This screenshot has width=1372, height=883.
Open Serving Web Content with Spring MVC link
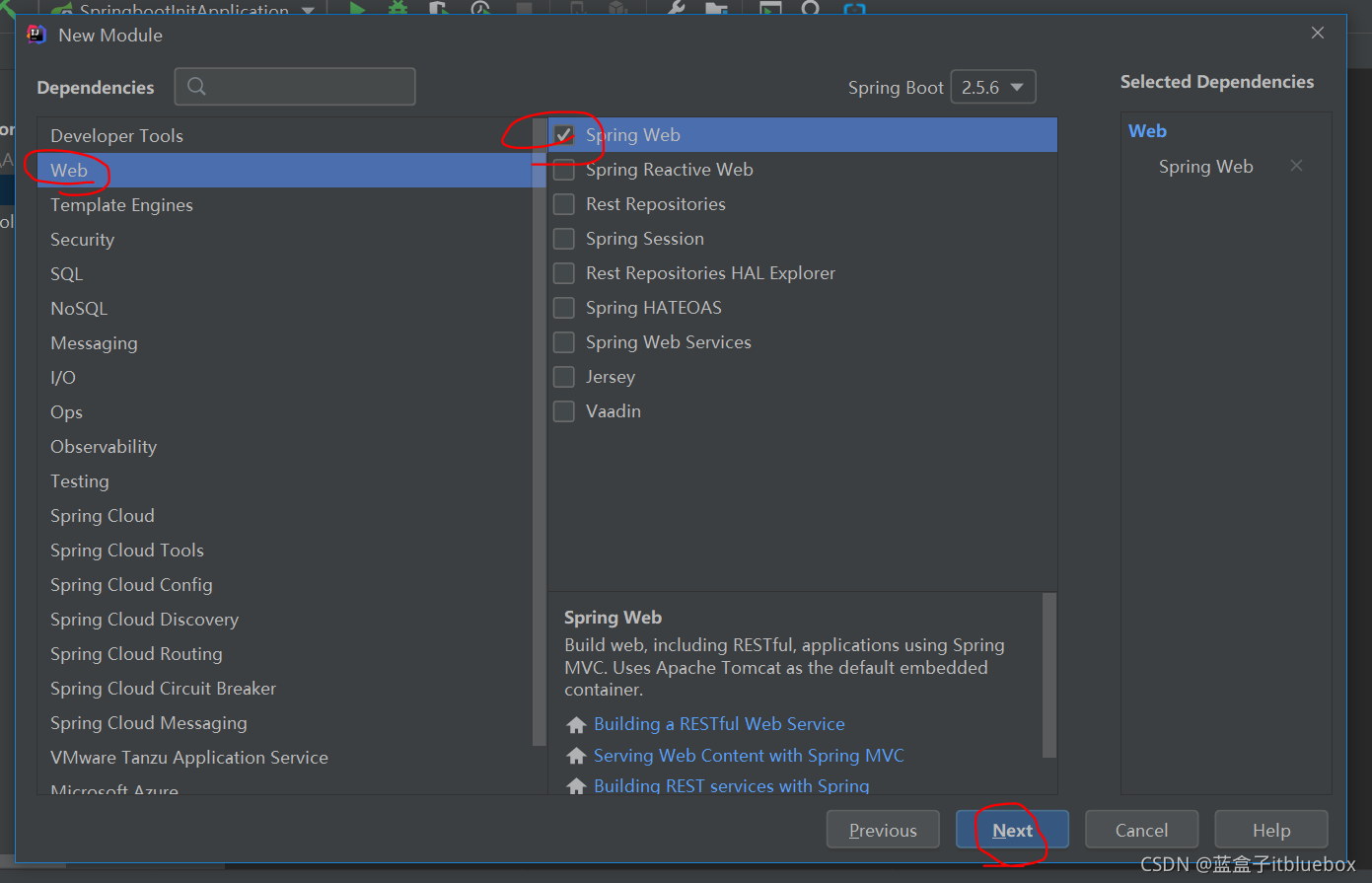pos(749,756)
